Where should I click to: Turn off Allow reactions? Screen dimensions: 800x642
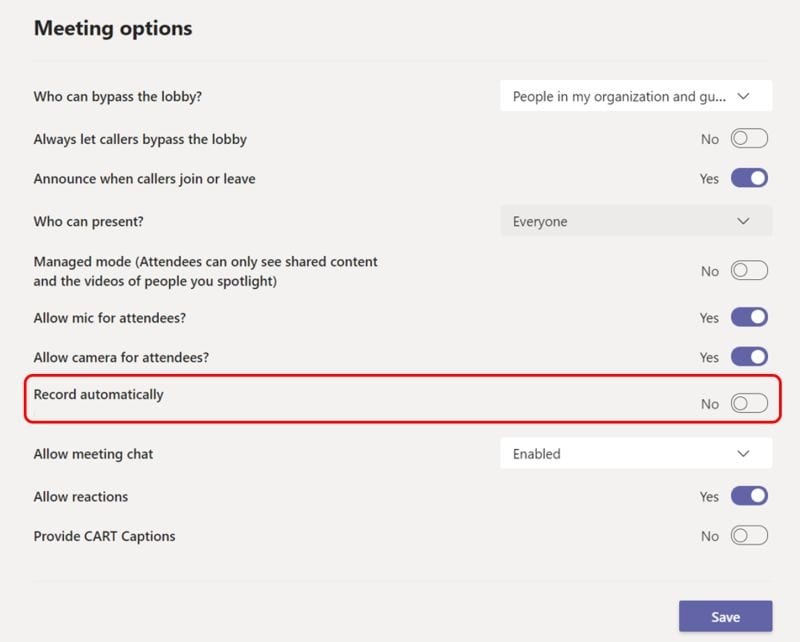pos(748,496)
